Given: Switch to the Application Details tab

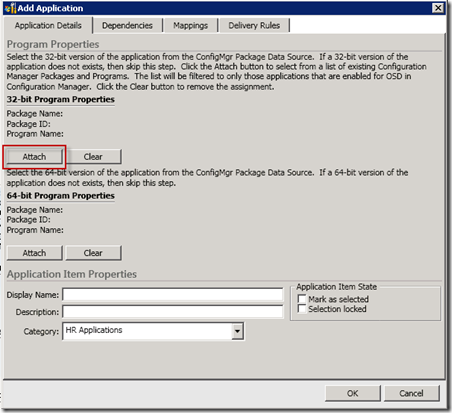Looking at the screenshot, I should tap(48, 26).
